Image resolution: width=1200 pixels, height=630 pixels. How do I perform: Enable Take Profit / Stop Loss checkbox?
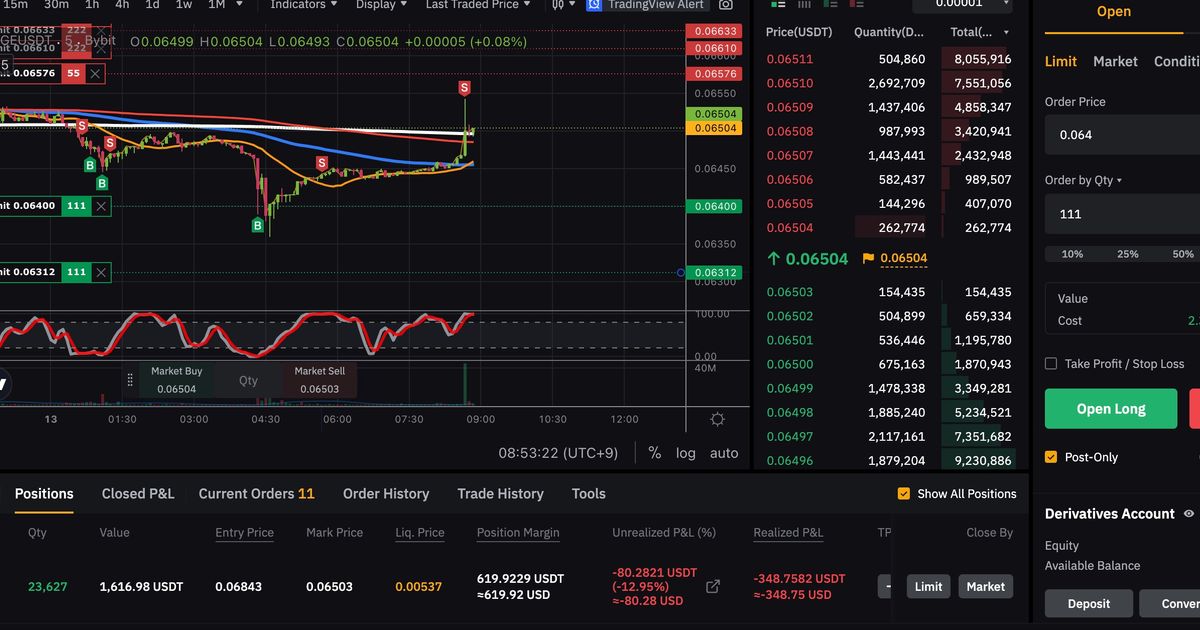(x=1051, y=364)
